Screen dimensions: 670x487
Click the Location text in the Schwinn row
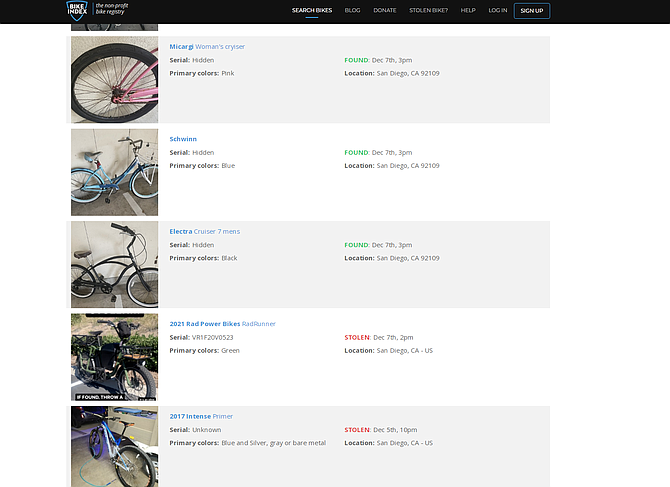point(392,166)
